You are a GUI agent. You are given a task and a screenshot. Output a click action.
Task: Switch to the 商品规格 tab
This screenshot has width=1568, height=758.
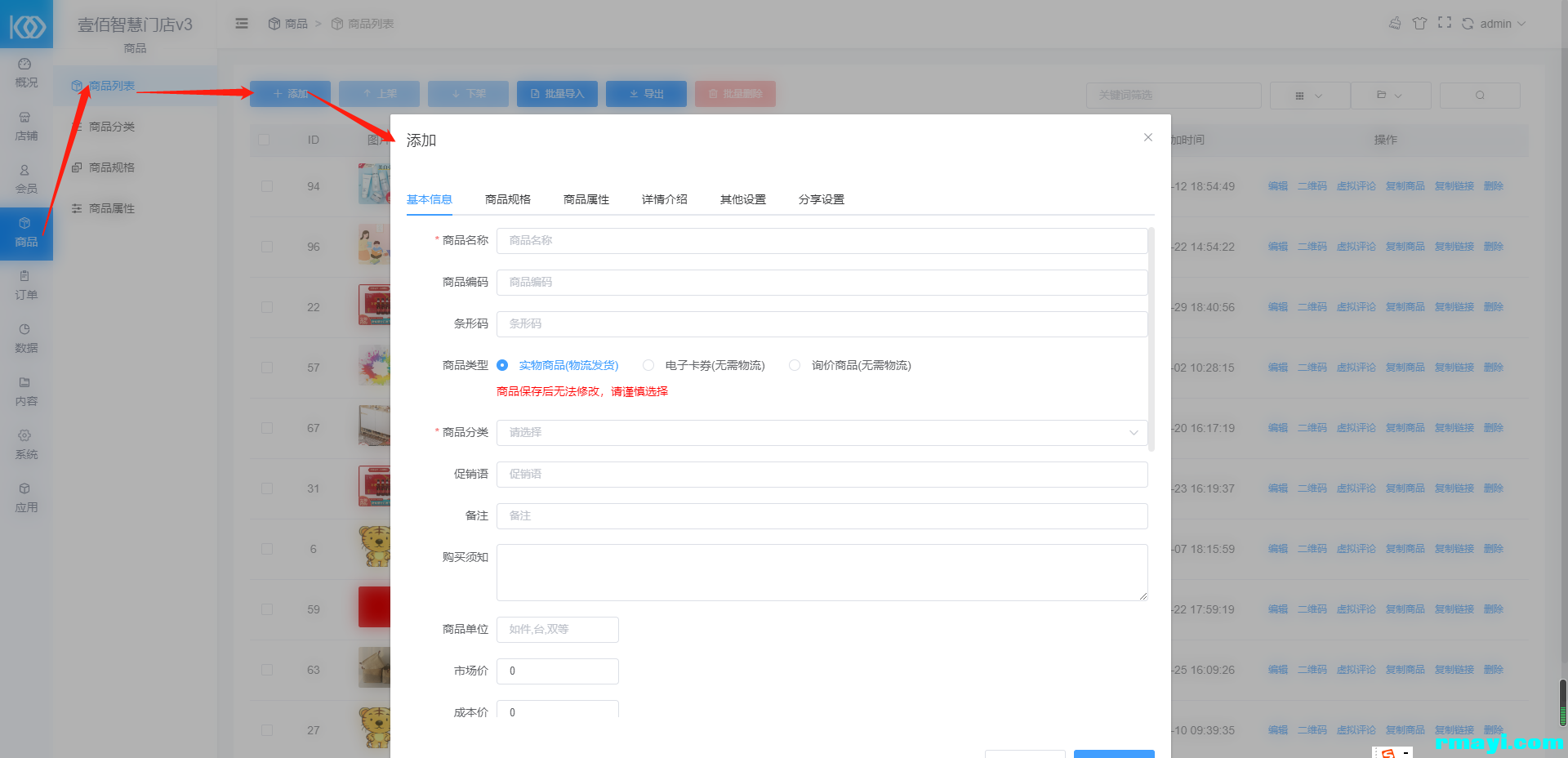pos(508,199)
